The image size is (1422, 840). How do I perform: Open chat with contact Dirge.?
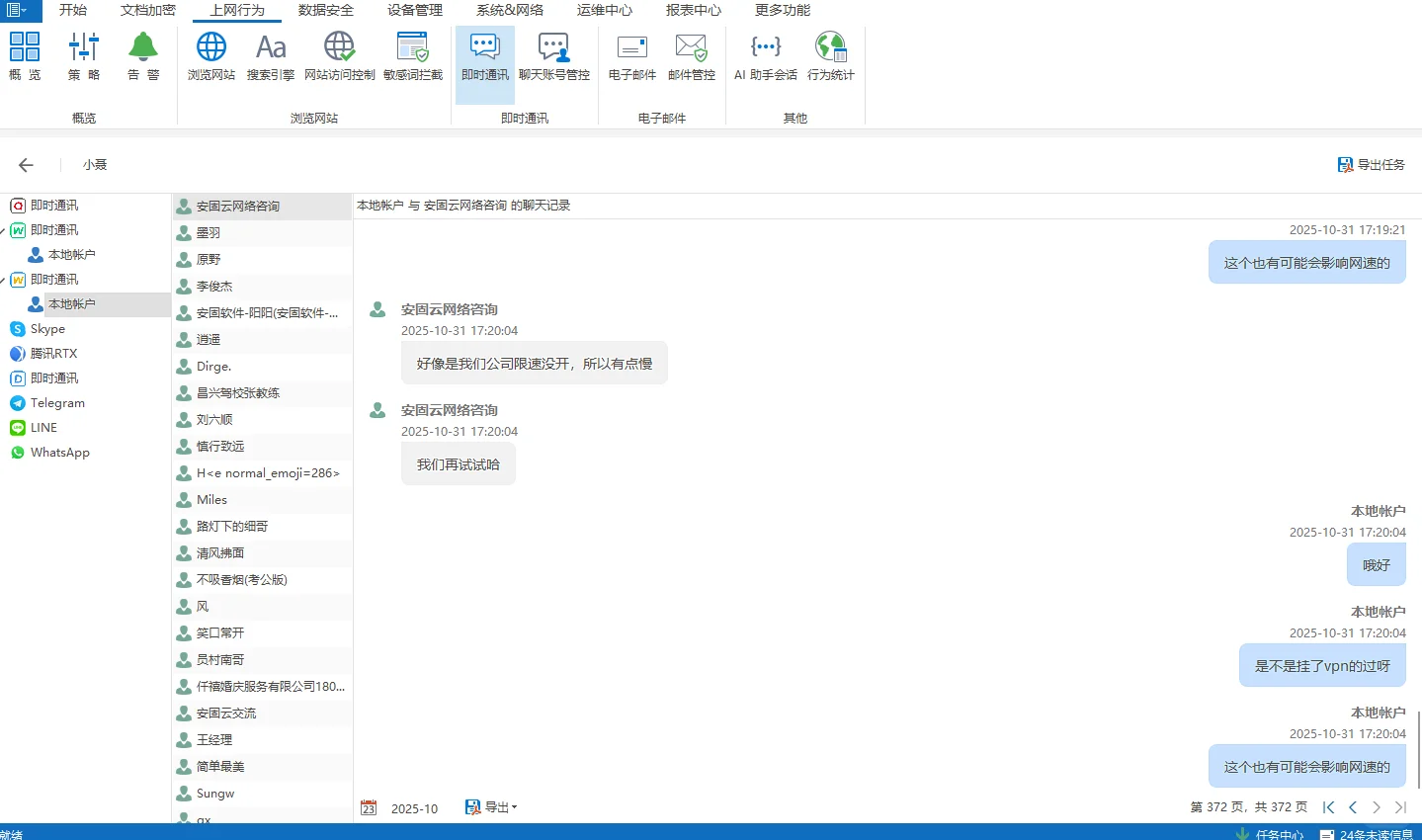pyautogui.click(x=263, y=366)
